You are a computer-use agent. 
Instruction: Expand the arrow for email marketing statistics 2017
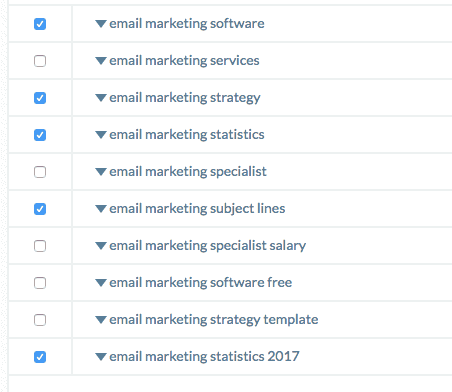(101, 357)
